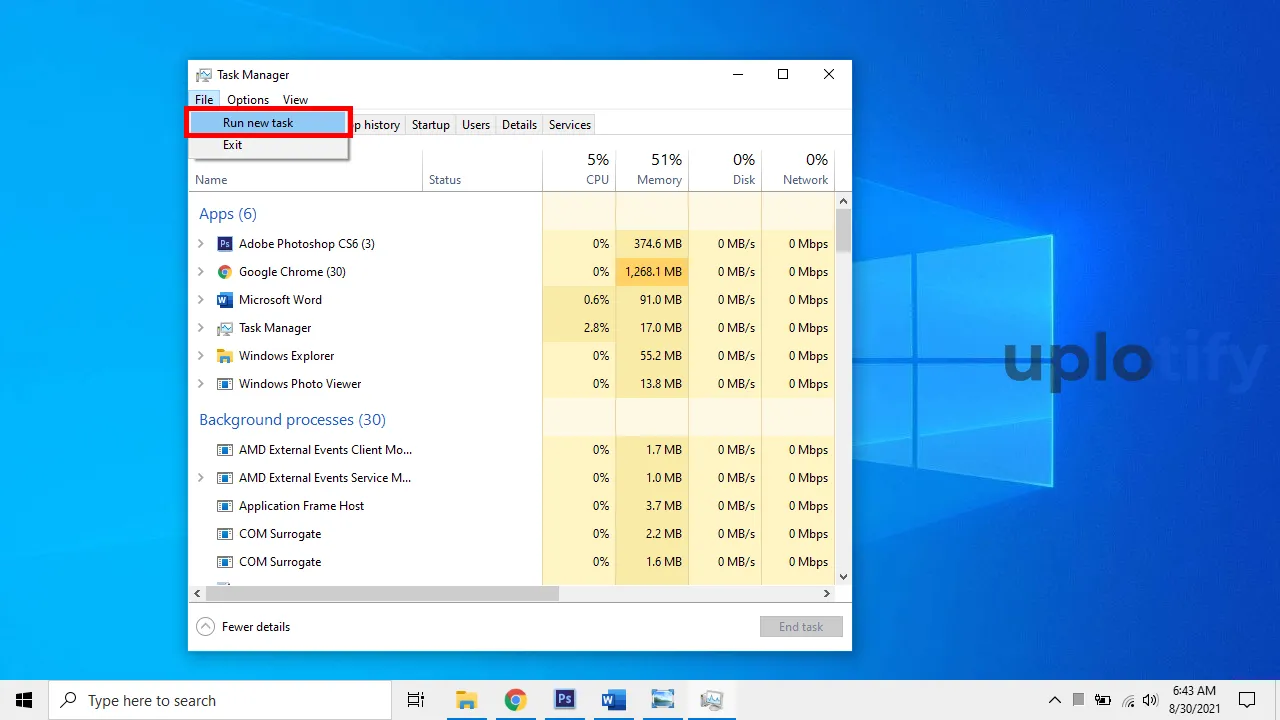Viewport: 1280px width, 720px height.
Task: Click the vertical scrollbar down arrow
Action: 843,577
